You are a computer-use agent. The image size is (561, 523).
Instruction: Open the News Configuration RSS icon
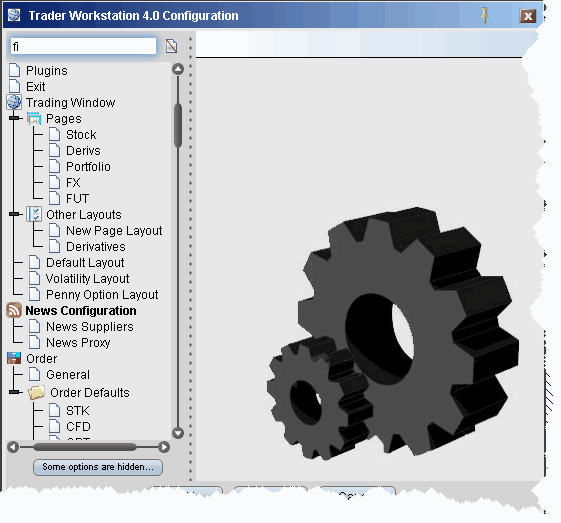[x=14, y=310]
